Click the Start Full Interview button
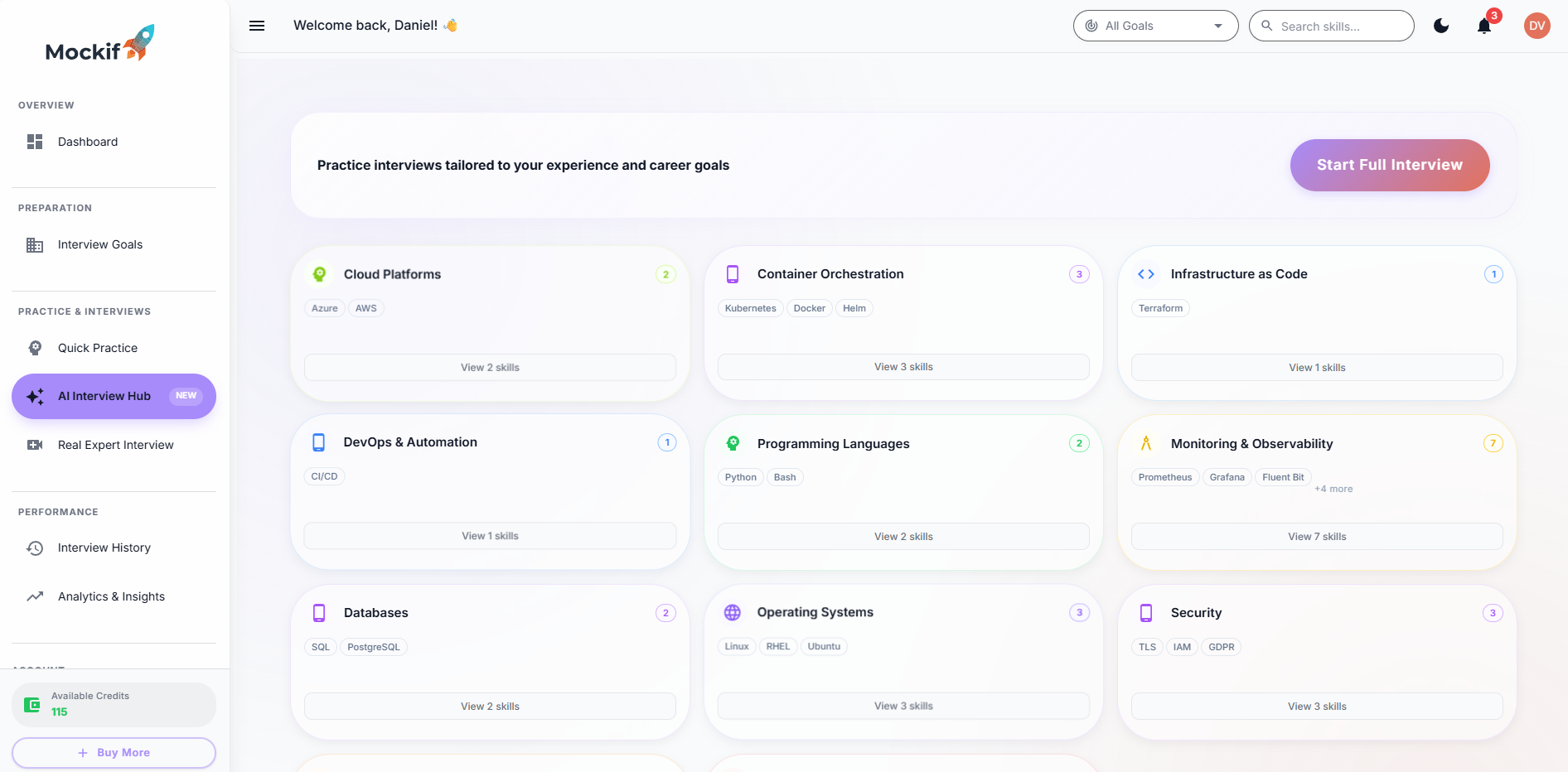This screenshot has width=1568, height=772. [x=1389, y=165]
